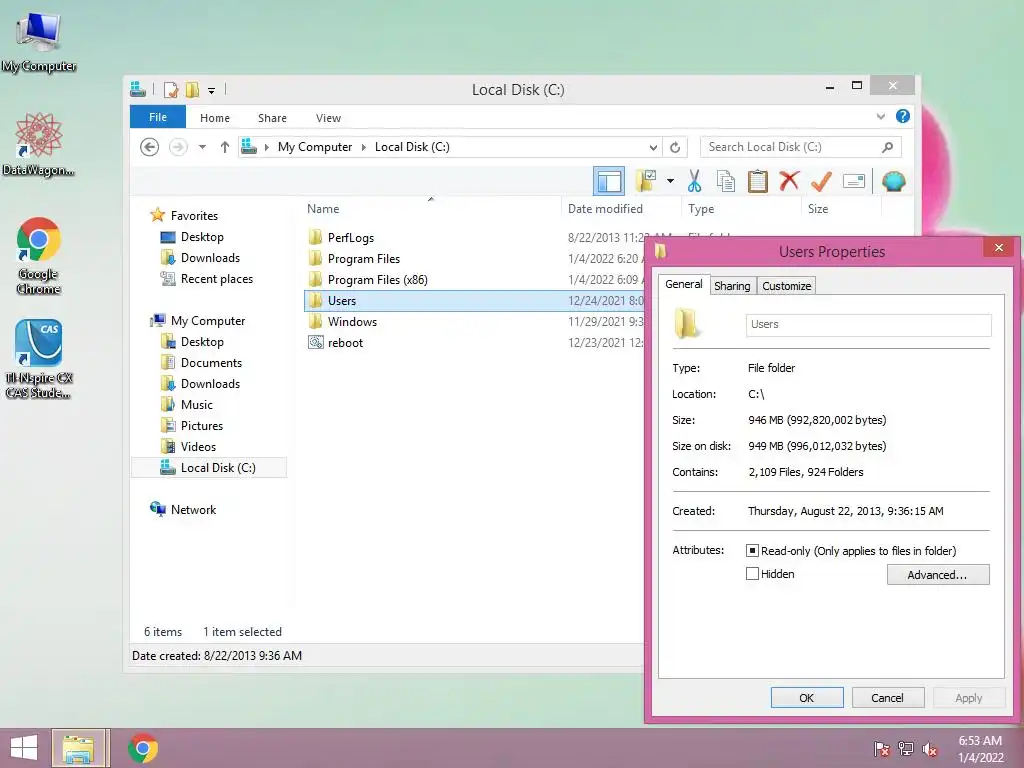Toggle the navigation pane layout icon

609,182
